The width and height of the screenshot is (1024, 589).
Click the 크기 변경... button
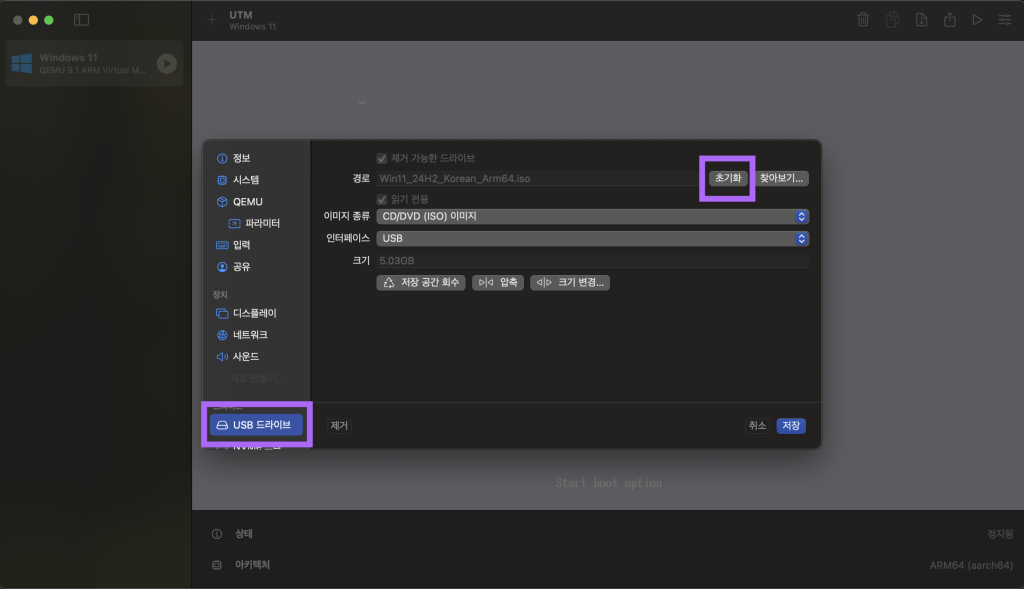click(x=569, y=283)
